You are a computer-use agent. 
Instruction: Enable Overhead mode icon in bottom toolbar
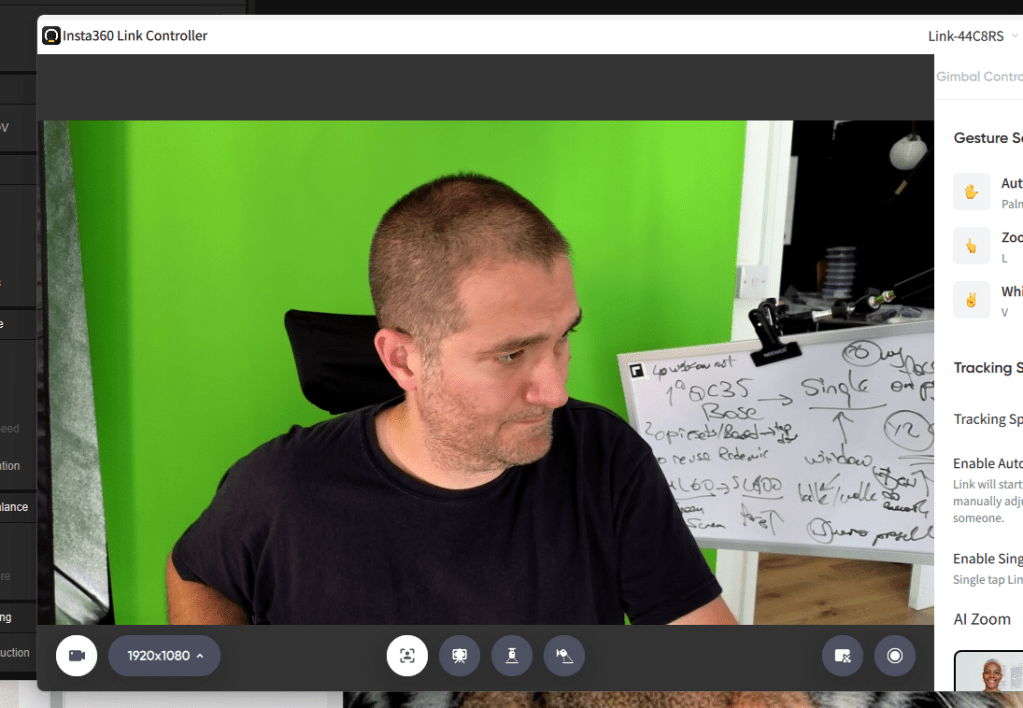(x=512, y=655)
